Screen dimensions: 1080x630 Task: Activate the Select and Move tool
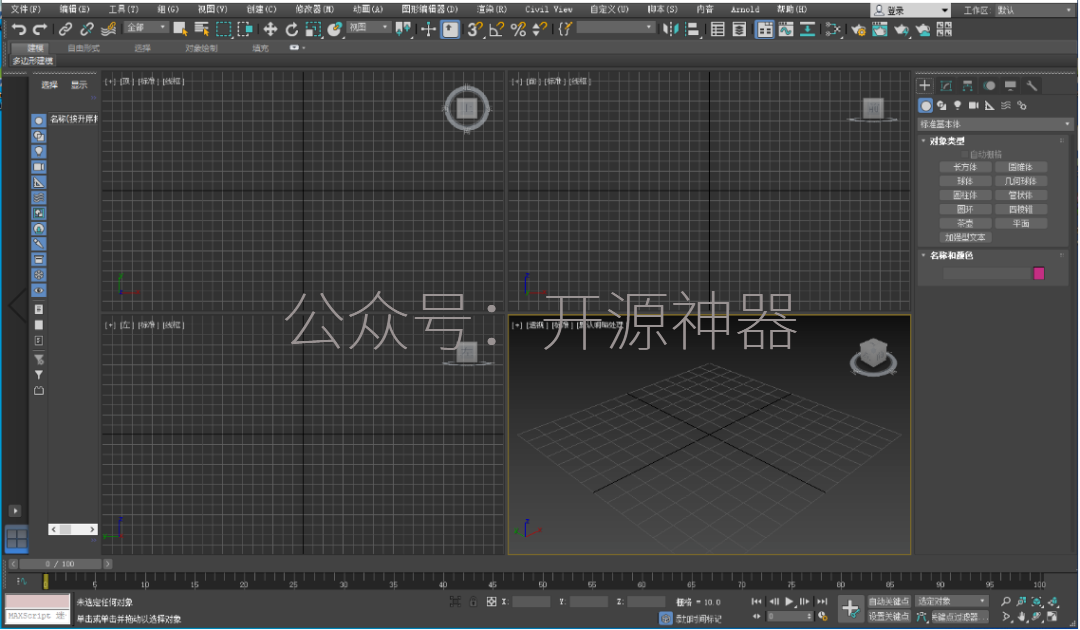pos(270,29)
